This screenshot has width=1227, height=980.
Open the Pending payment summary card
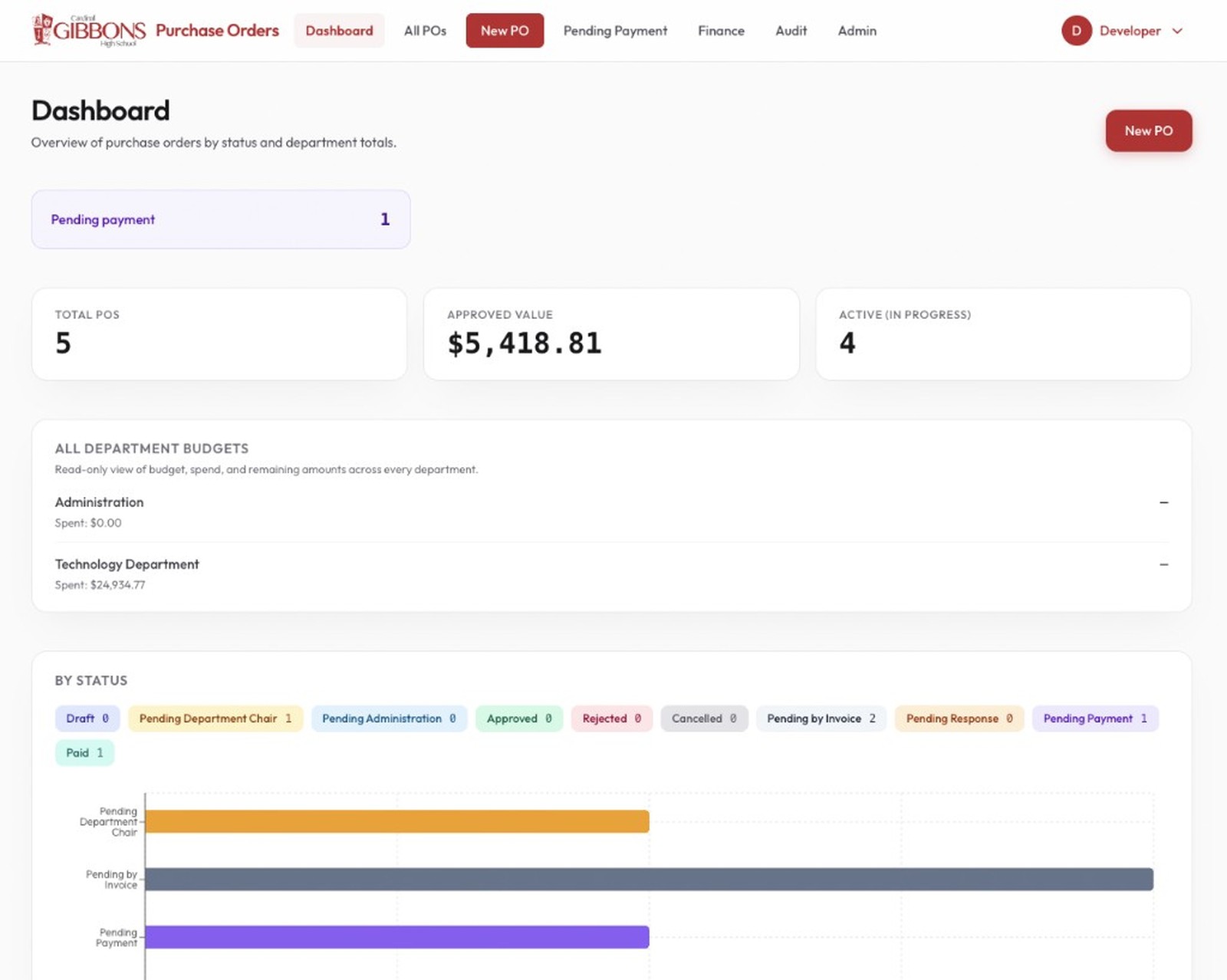pos(221,219)
